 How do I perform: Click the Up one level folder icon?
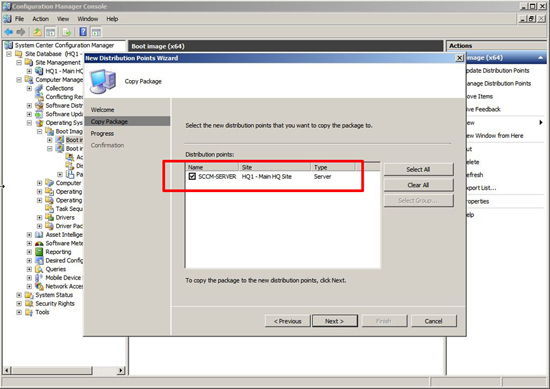pos(37,32)
